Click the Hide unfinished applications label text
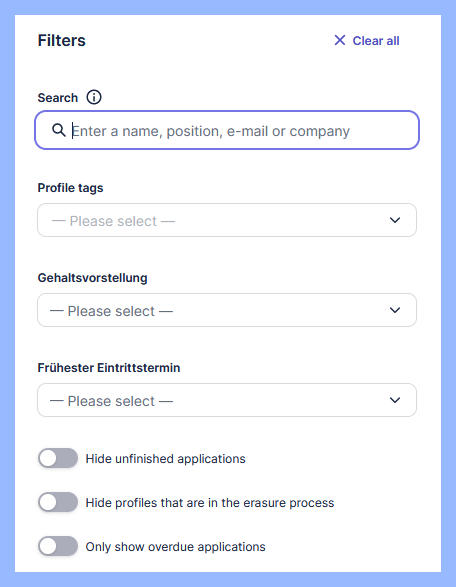The width and height of the screenshot is (456, 587). pyautogui.click(x=165, y=459)
